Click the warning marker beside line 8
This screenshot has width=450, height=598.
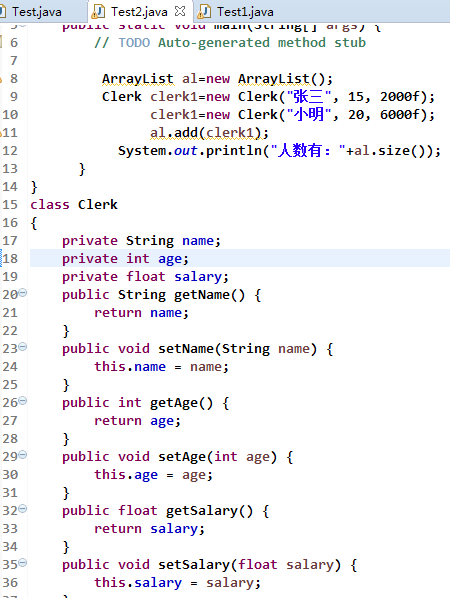[x=1, y=79]
